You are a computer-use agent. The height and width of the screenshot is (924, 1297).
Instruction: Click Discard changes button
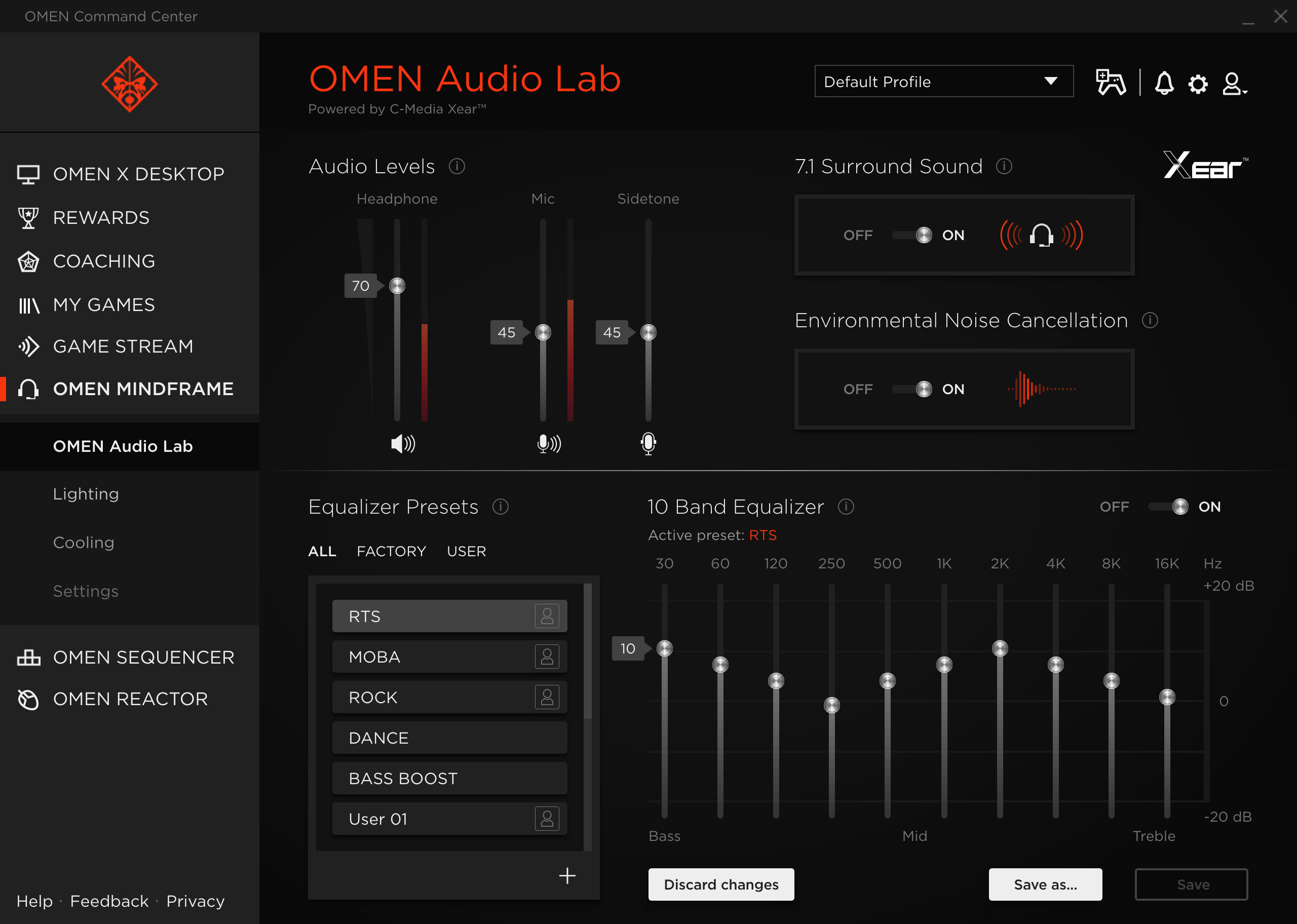tap(721, 885)
